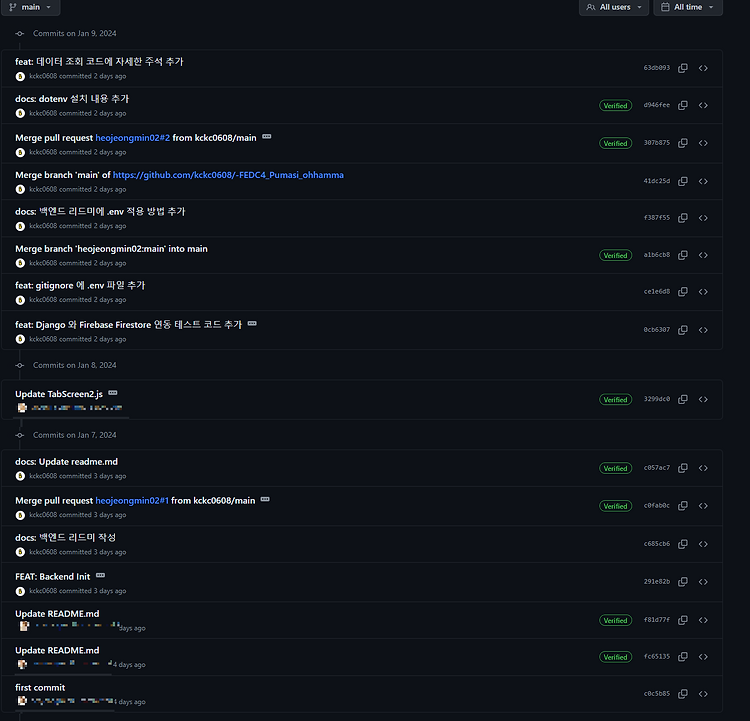Expand description of Update TabScreen2.js commit
The image size is (750, 721).
tap(113, 393)
